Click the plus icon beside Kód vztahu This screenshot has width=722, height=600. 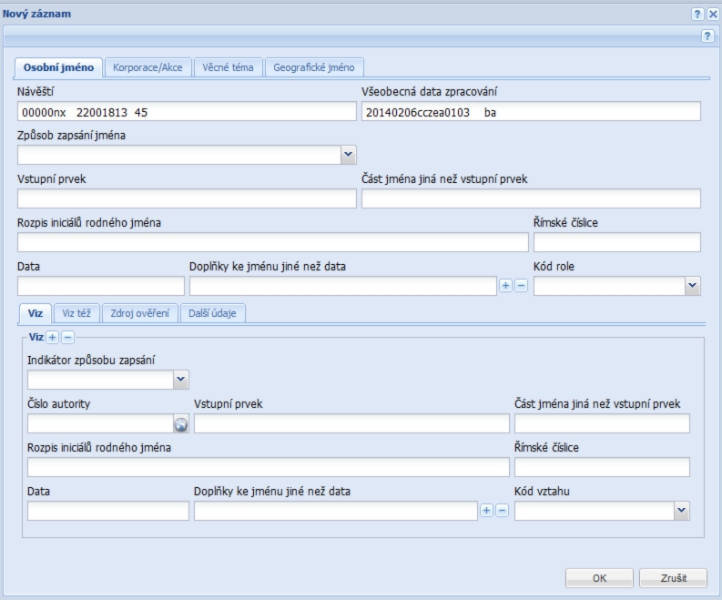click(x=488, y=510)
